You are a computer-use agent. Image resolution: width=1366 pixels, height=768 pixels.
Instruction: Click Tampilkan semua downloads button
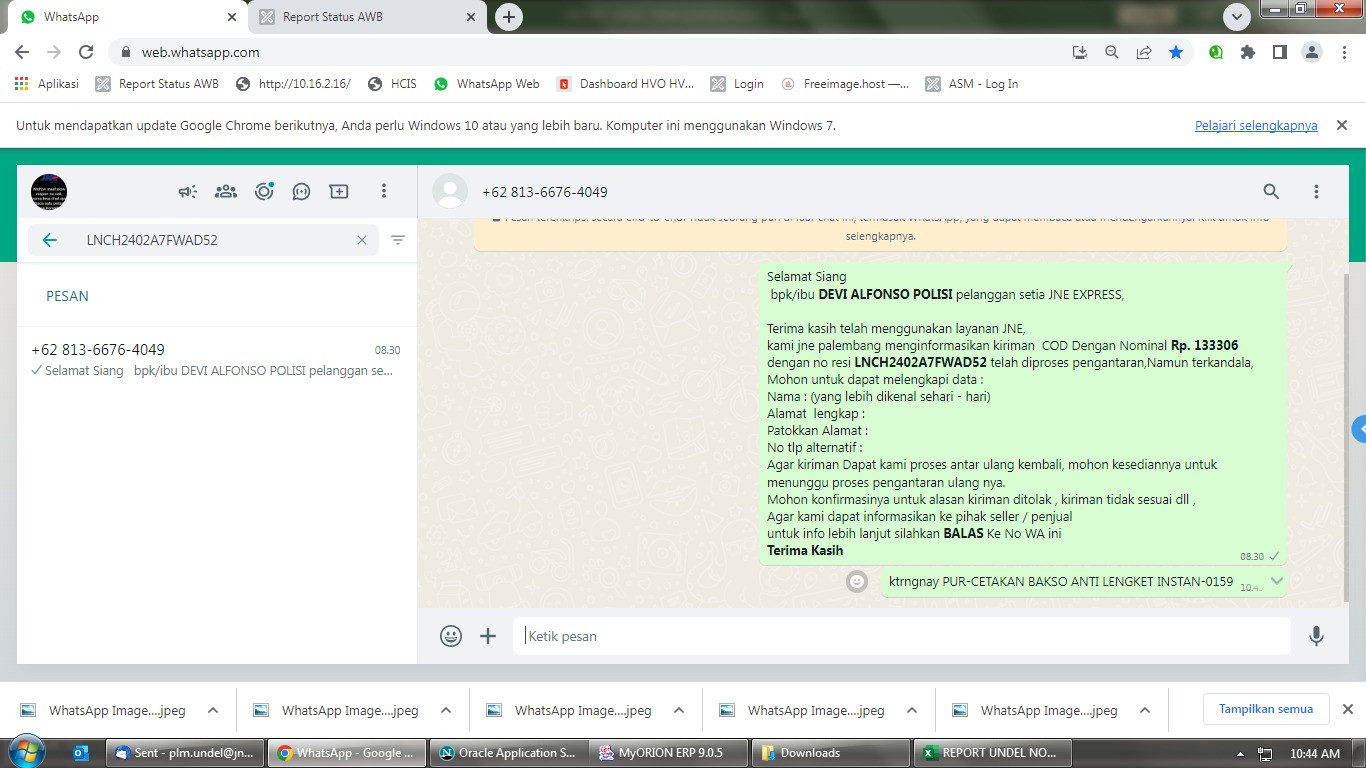pyautogui.click(x=1265, y=709)
